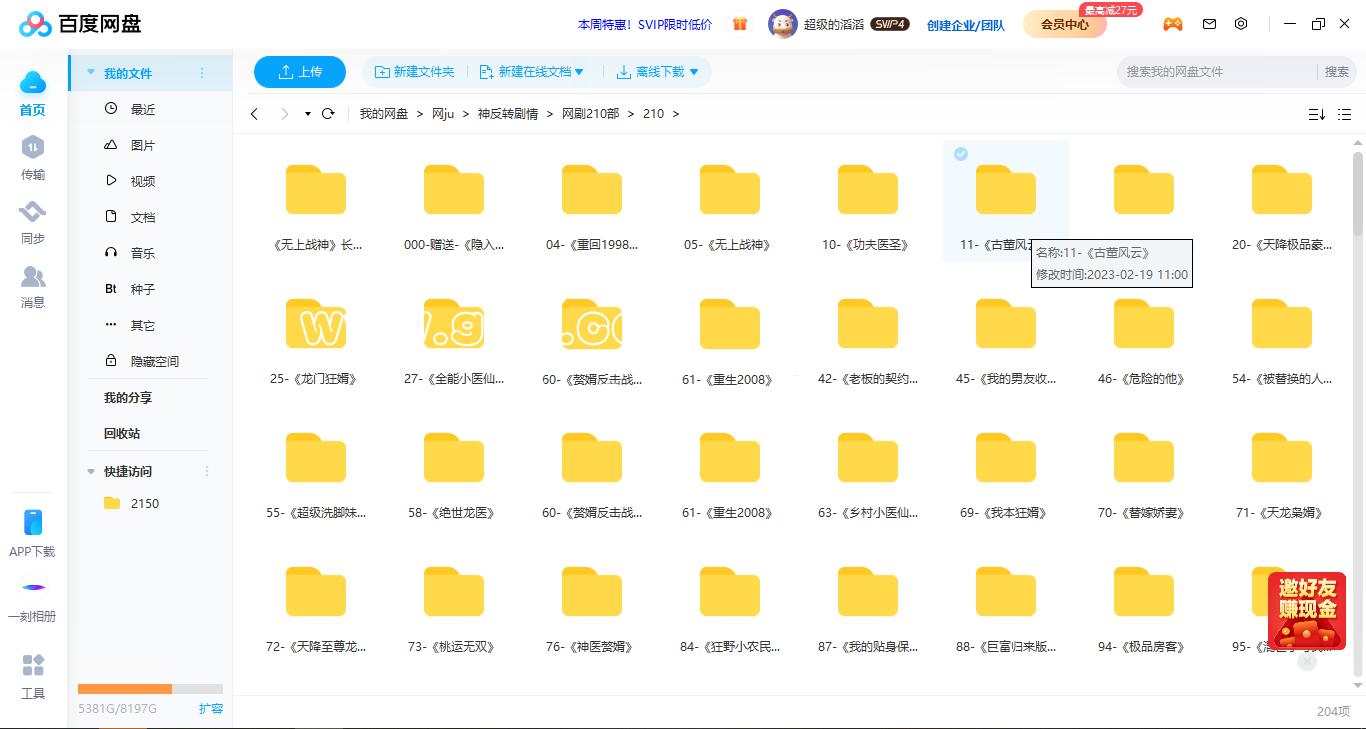Click the 扩容 storage expansion link
Screen dimensions: 1366x729
tap(211, 709)
